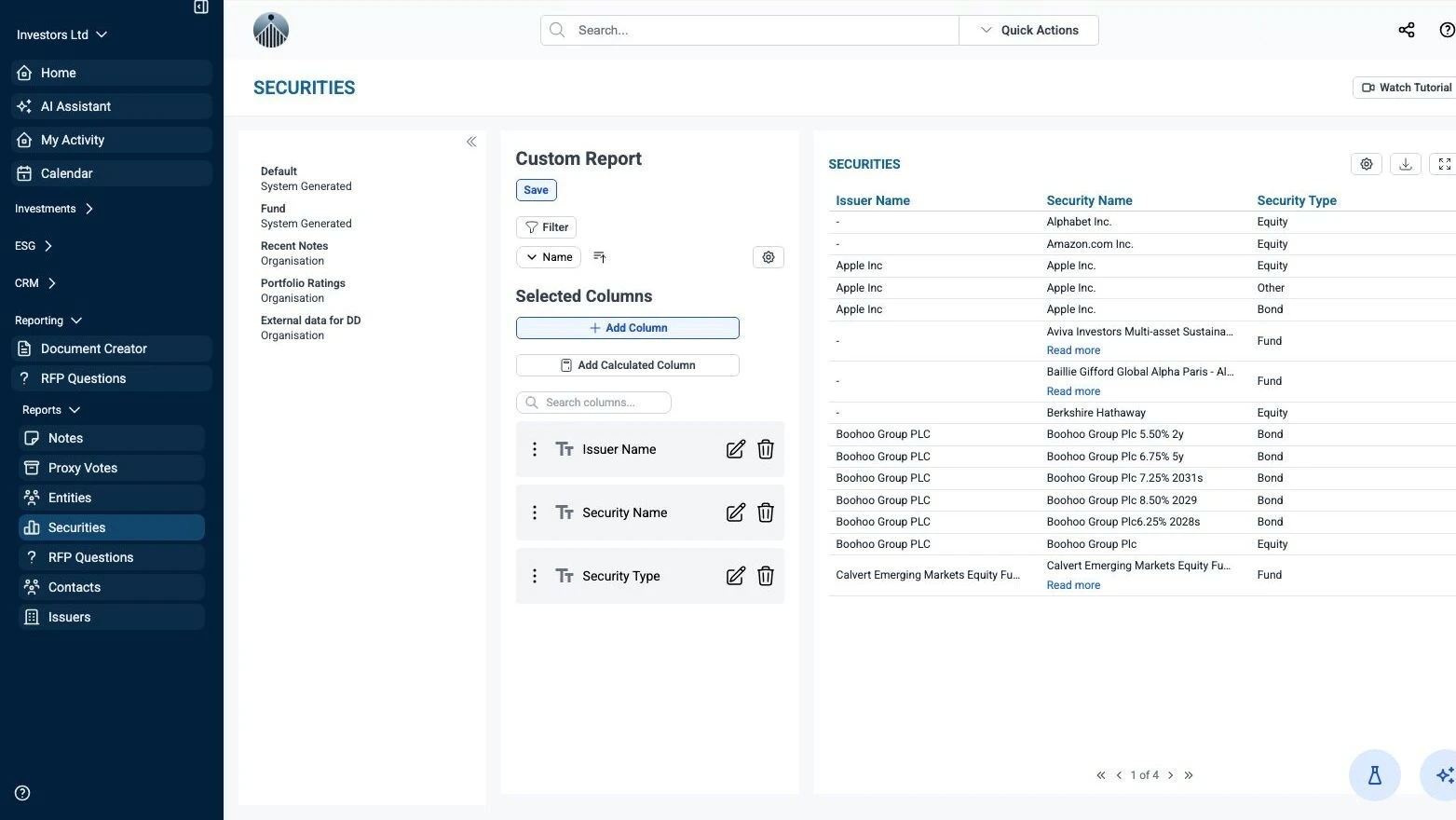Edit the Security Name column
The height and width of the screenshot is (820, 1456).
click(x=736, y=512)
